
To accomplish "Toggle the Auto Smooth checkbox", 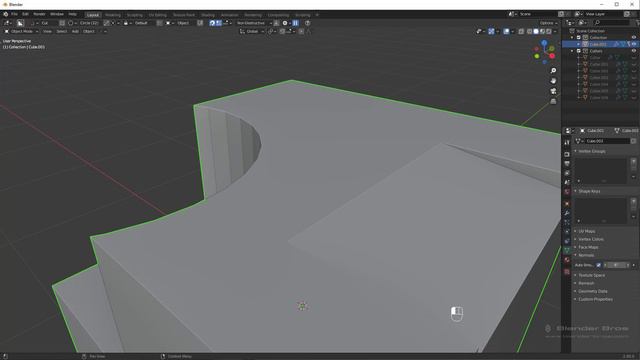I will coord(599,265).
